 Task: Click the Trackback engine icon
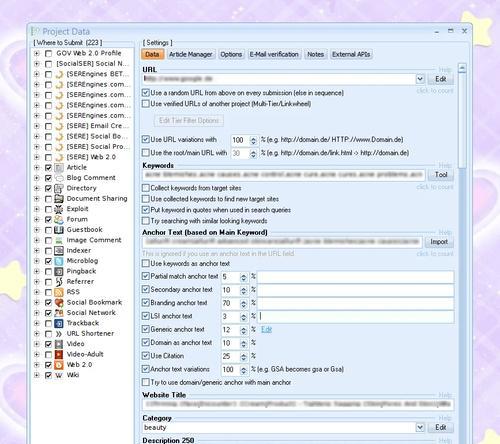pyautogui.click(x=59, y=323)
